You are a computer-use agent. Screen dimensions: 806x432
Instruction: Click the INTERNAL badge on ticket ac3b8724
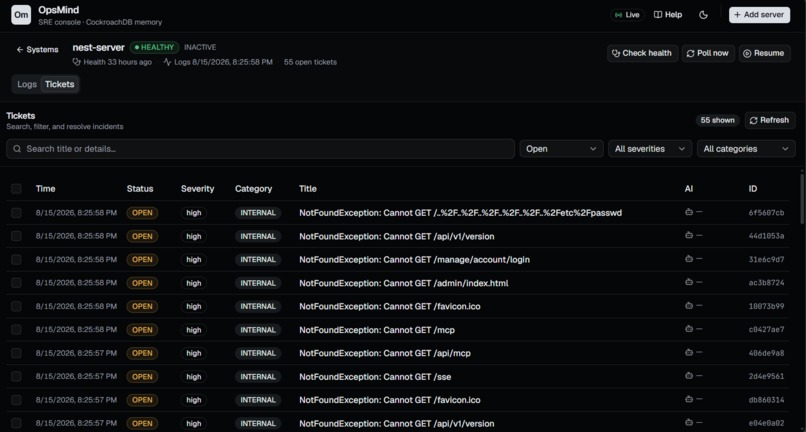[x=258, y=283]
